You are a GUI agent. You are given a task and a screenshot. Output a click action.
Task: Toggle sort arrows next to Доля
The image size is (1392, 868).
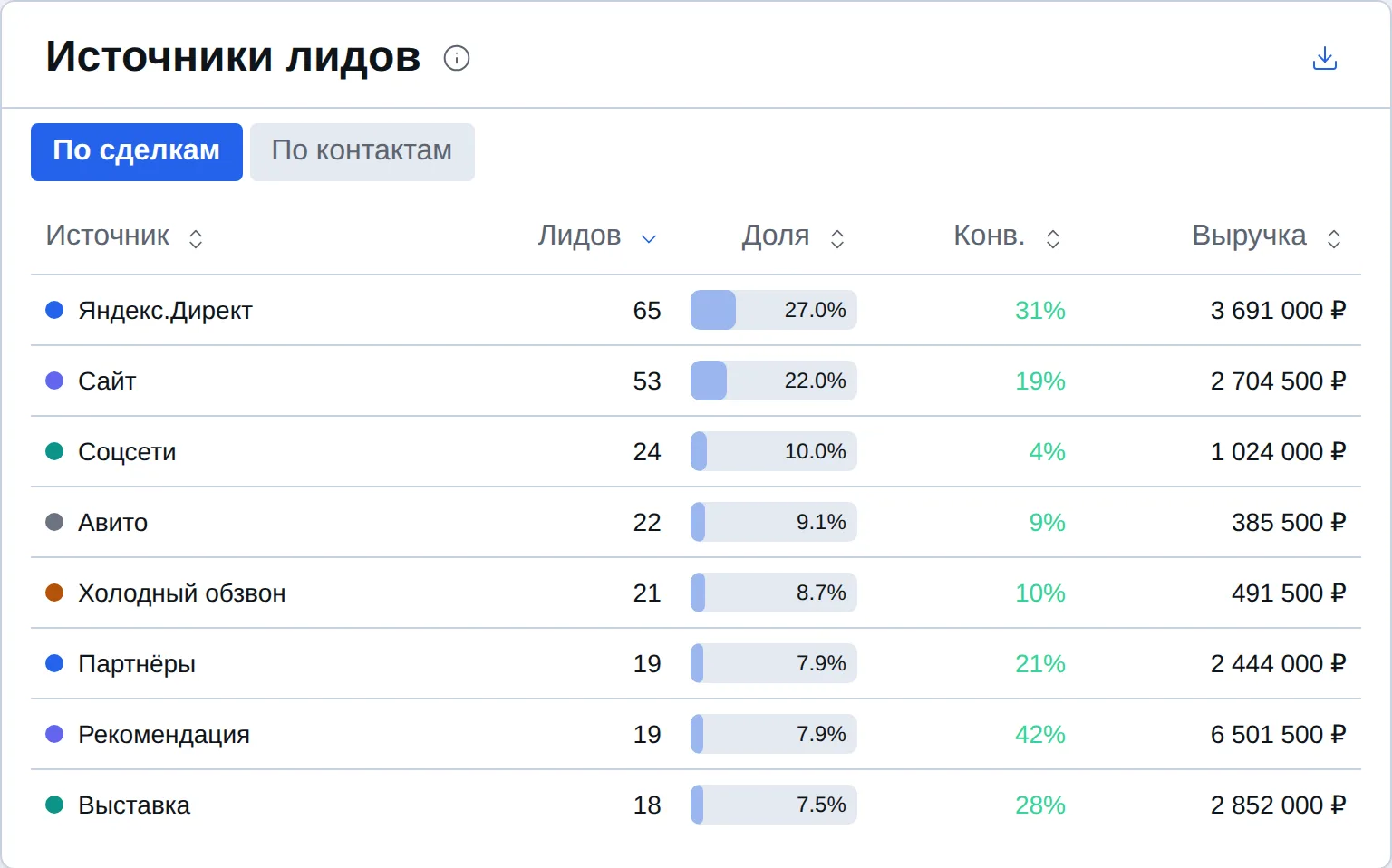coord(837,238)
